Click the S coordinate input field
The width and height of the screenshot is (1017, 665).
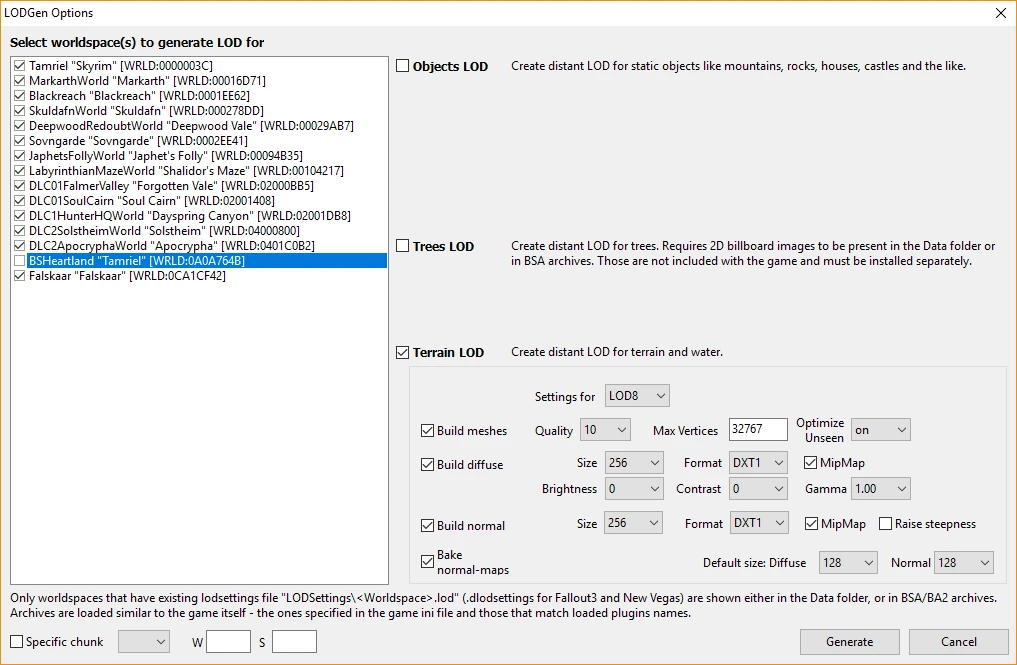pos(294,642)
